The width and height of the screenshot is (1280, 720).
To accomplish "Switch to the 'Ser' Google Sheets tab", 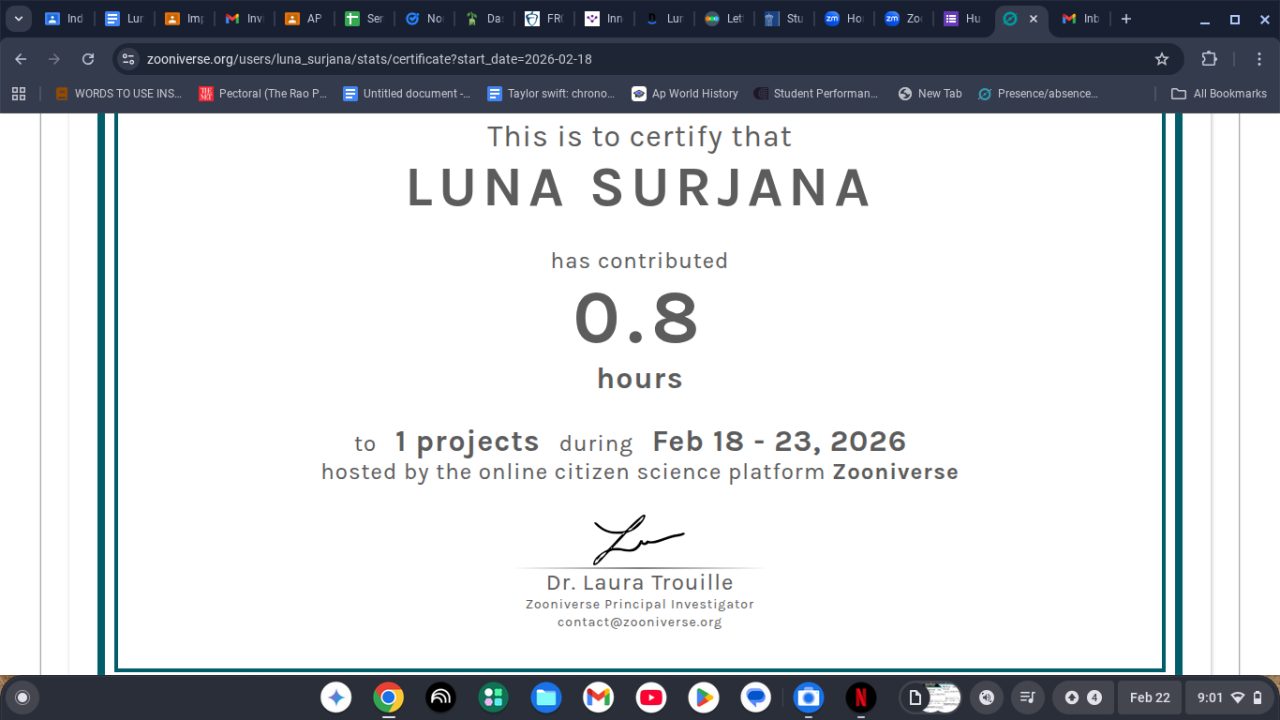I will click(364, 19).
